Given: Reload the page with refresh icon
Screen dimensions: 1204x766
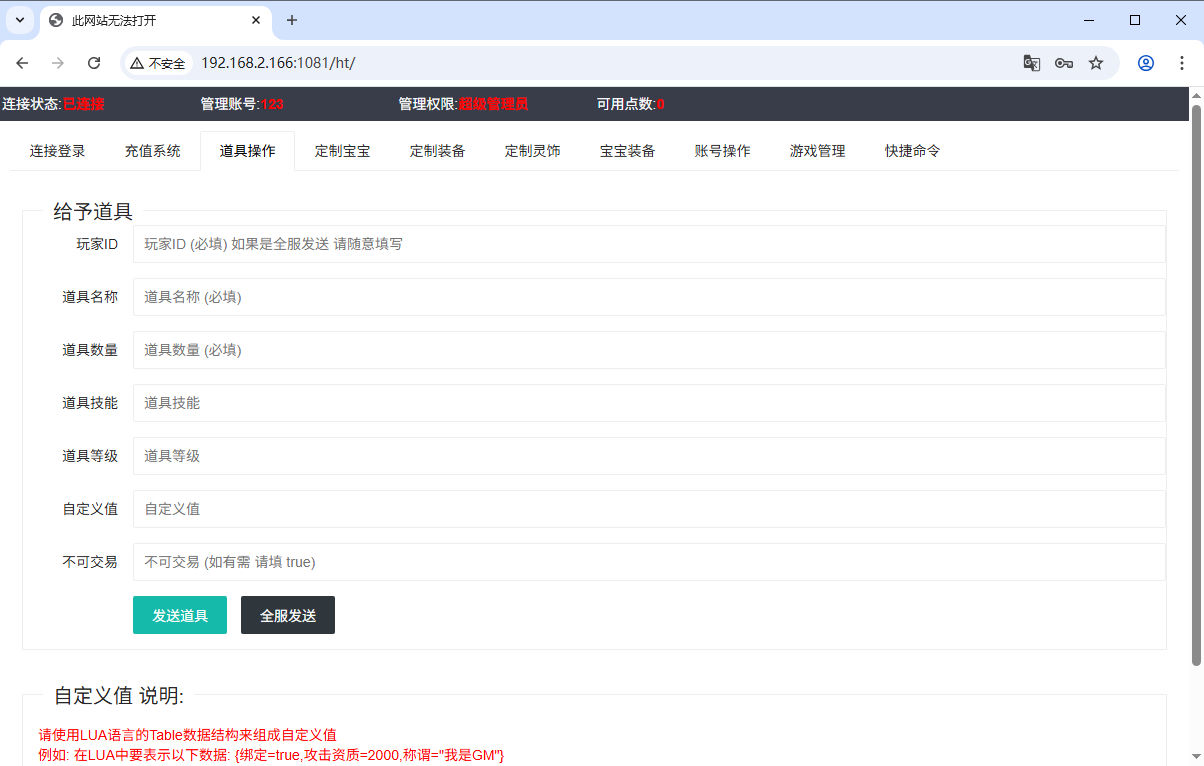Looking at the screenshot, I should click(94, 63).
